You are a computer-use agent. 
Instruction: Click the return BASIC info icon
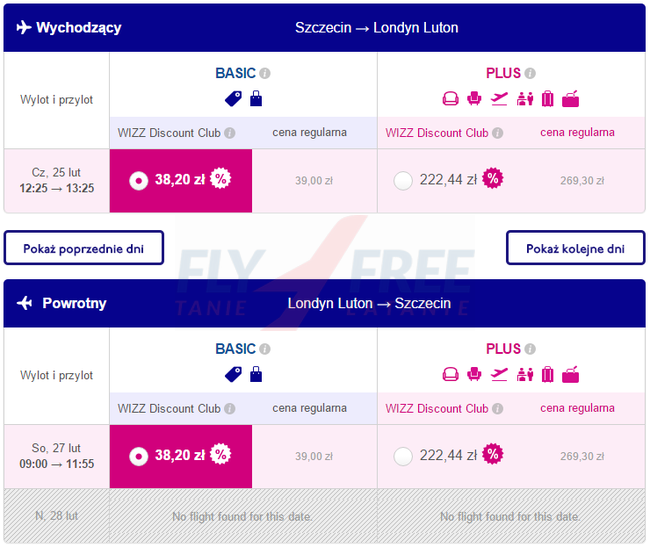[265, 349]
